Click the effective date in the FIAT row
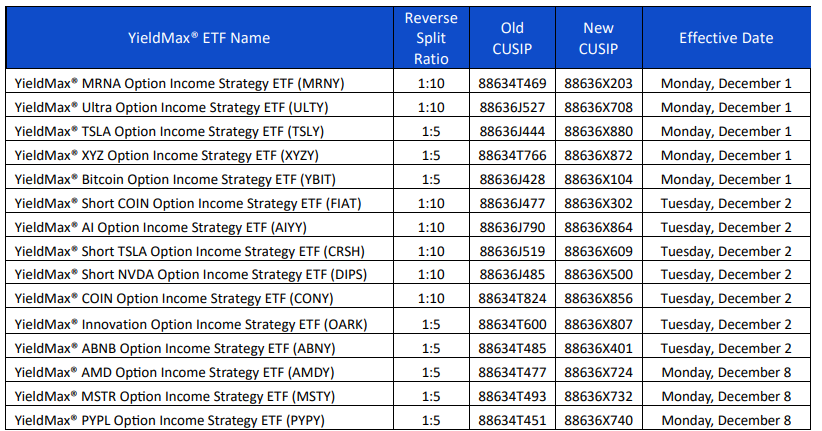The height and width of the screenshot is (431, 822). click(x=726, y=203)
